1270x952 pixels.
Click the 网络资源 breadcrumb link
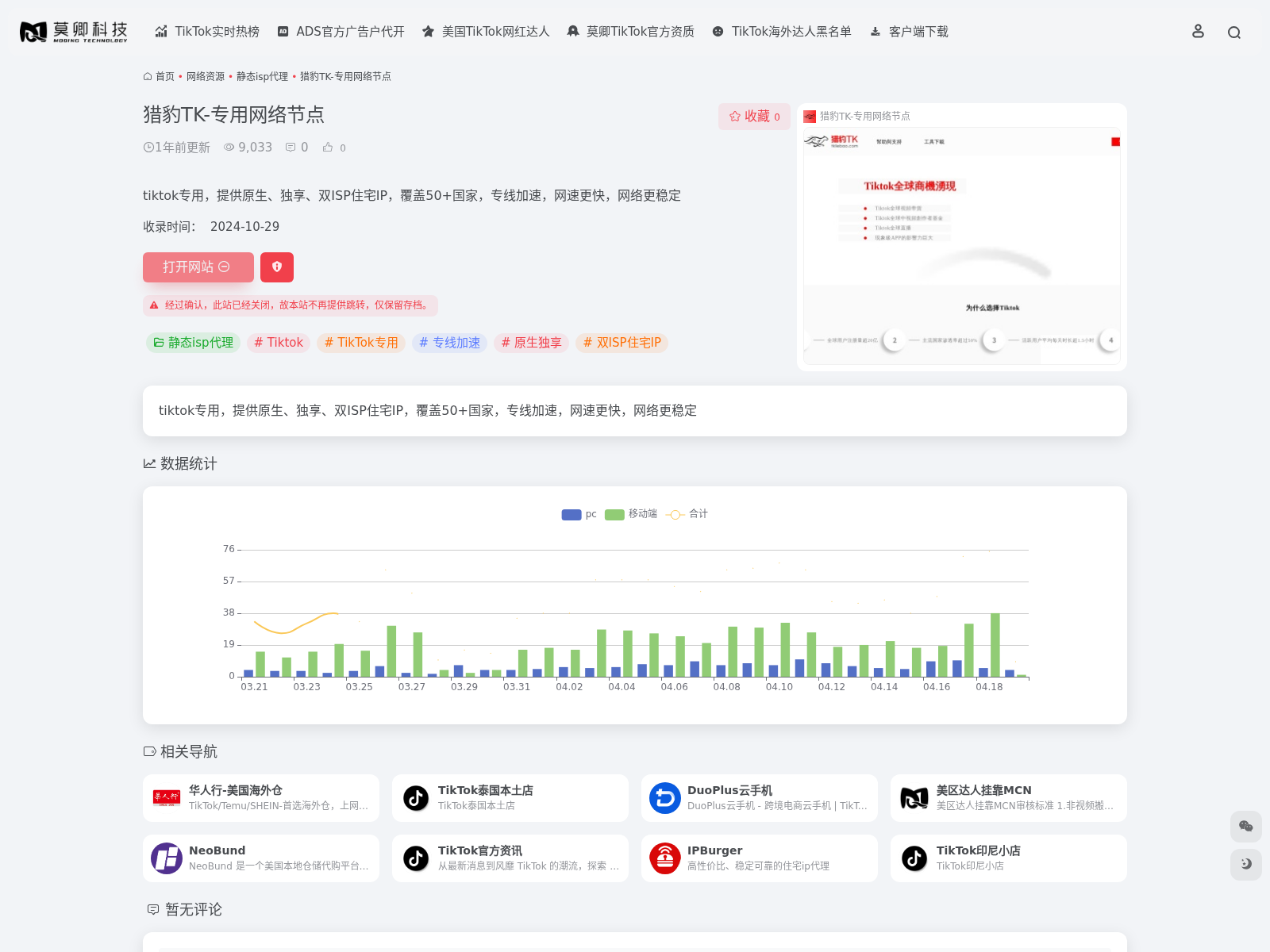click(206, 77)
